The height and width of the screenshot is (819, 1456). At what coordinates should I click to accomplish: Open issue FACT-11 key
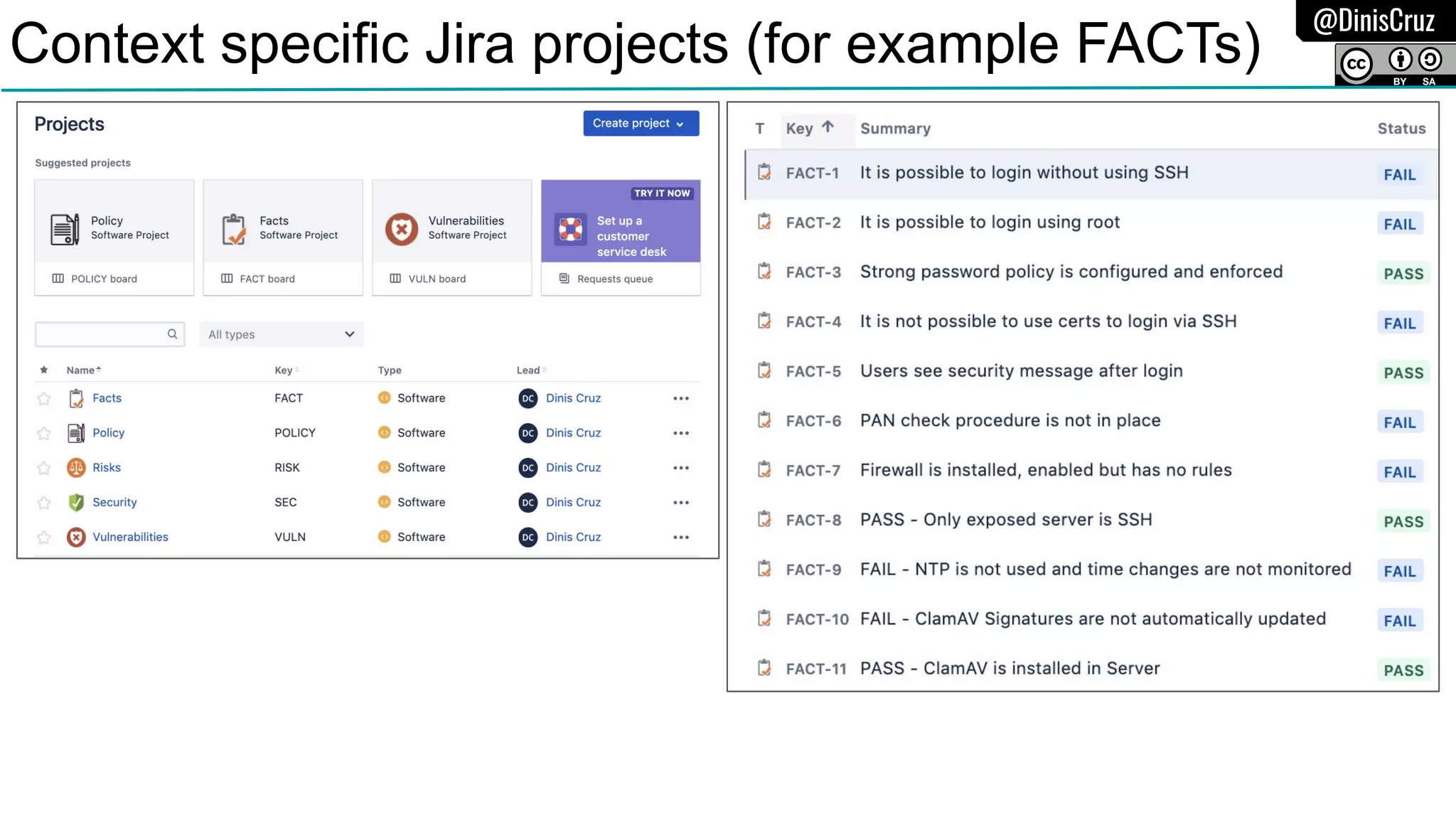coord(816,669)
